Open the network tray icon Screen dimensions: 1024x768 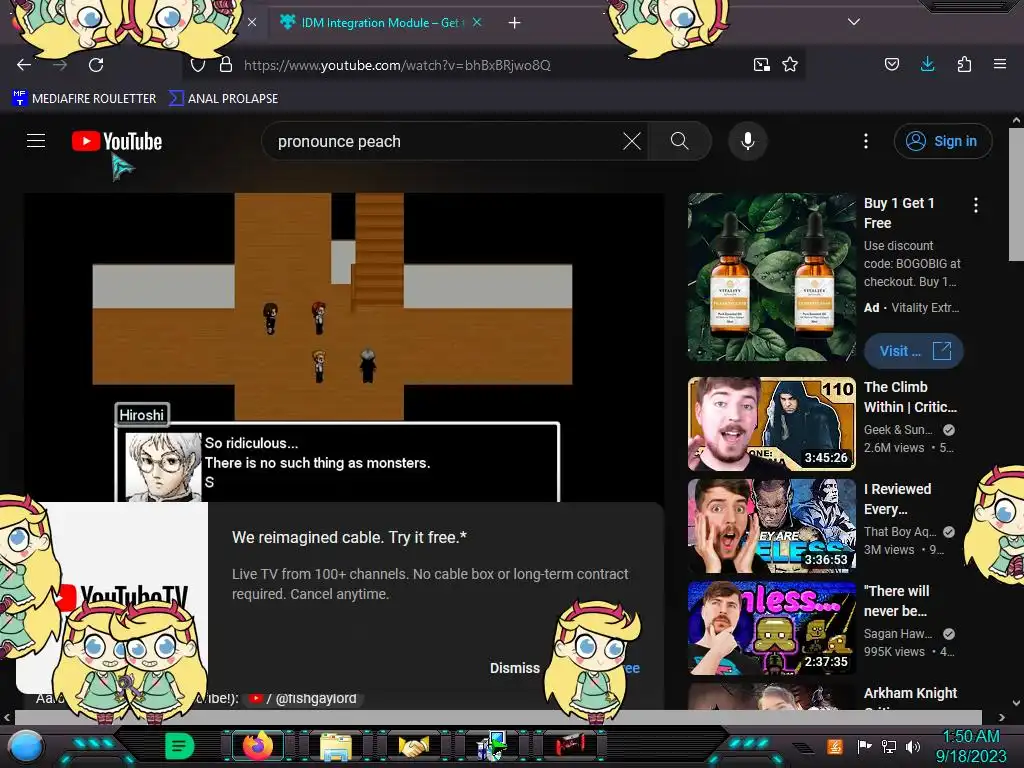(889, 746)
